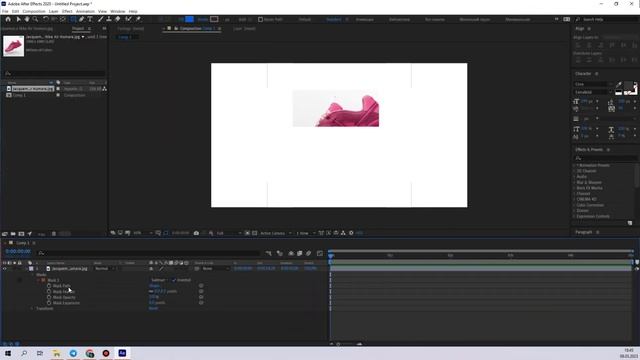Click the Motion Blur enable icon in timeline
This screenshot has height=360, width=640.
click(x=309, y=253)
